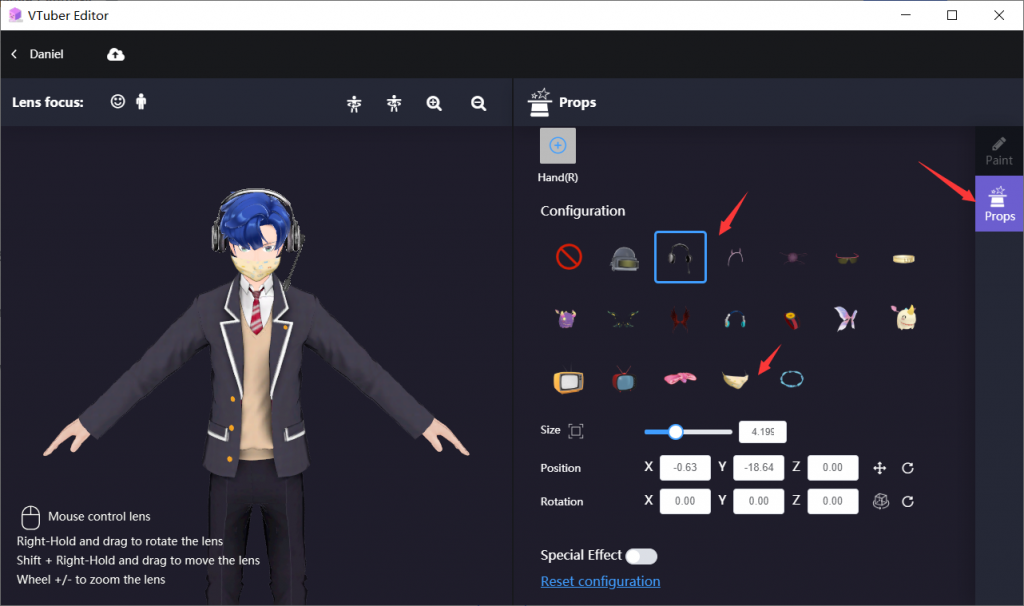Click the Reset configuration link
The width and height of the screenshot is (1024, 606).
coord(600,581)
